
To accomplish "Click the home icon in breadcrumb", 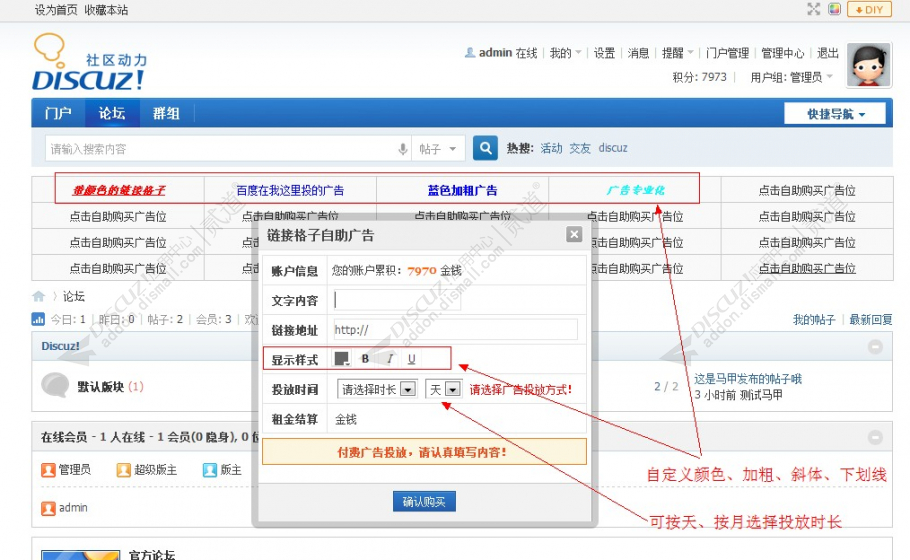I will (38, 297).
